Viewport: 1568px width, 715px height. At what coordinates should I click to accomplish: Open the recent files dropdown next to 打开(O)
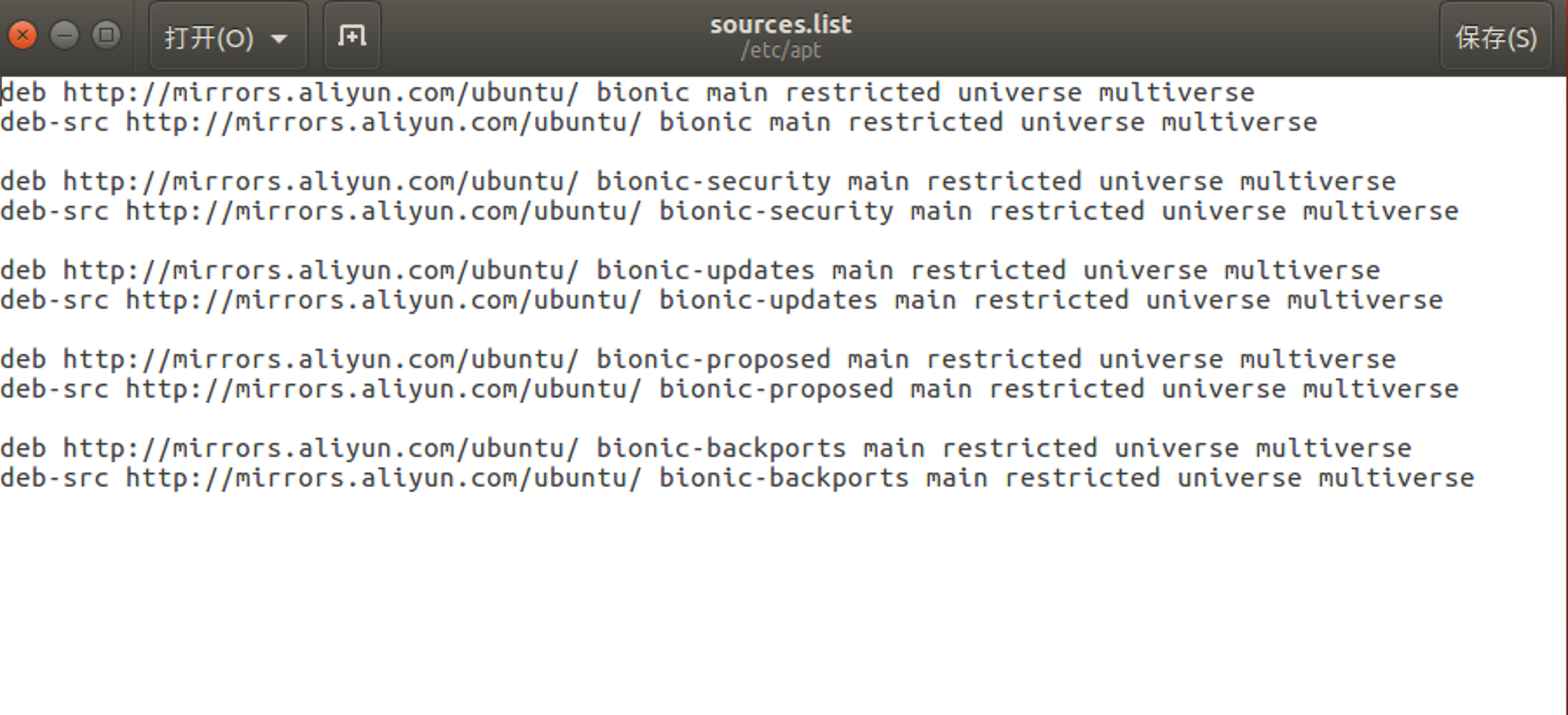(279, 39)
